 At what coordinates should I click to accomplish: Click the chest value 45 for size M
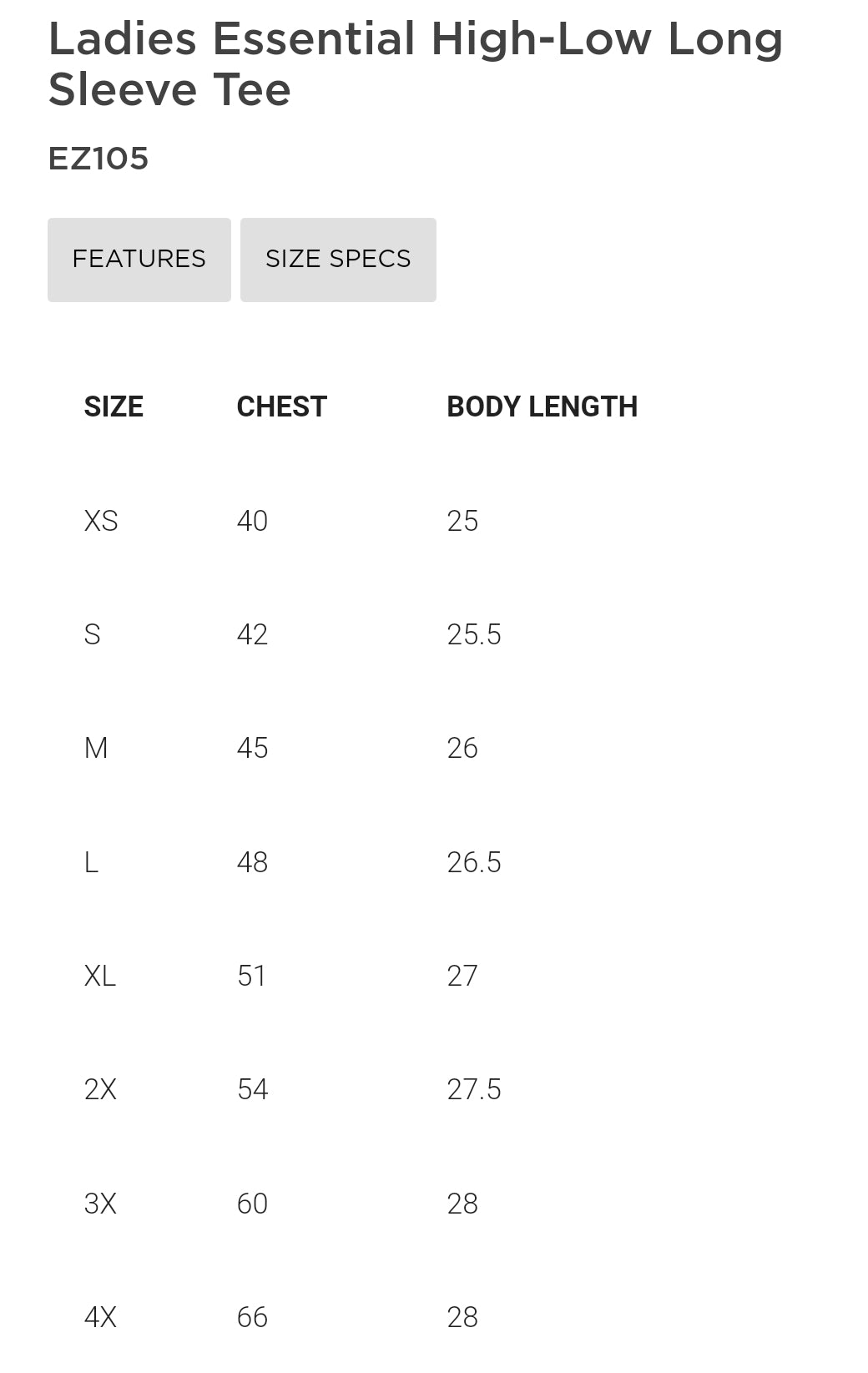click(x=251, y=748)
